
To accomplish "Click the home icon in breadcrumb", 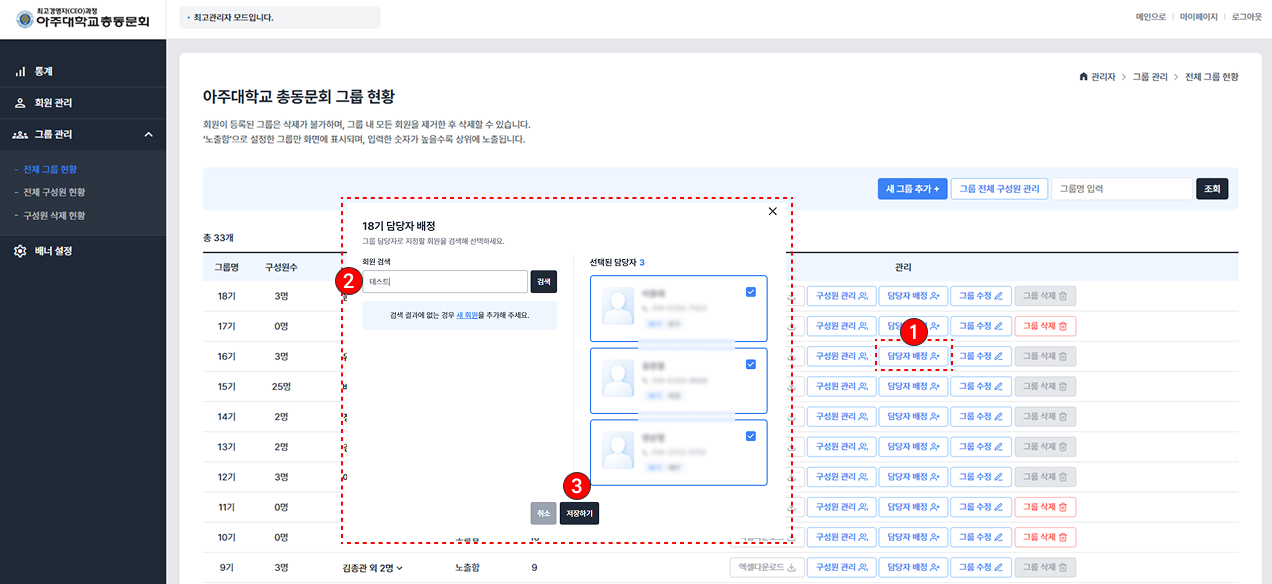I will 1083,77.
